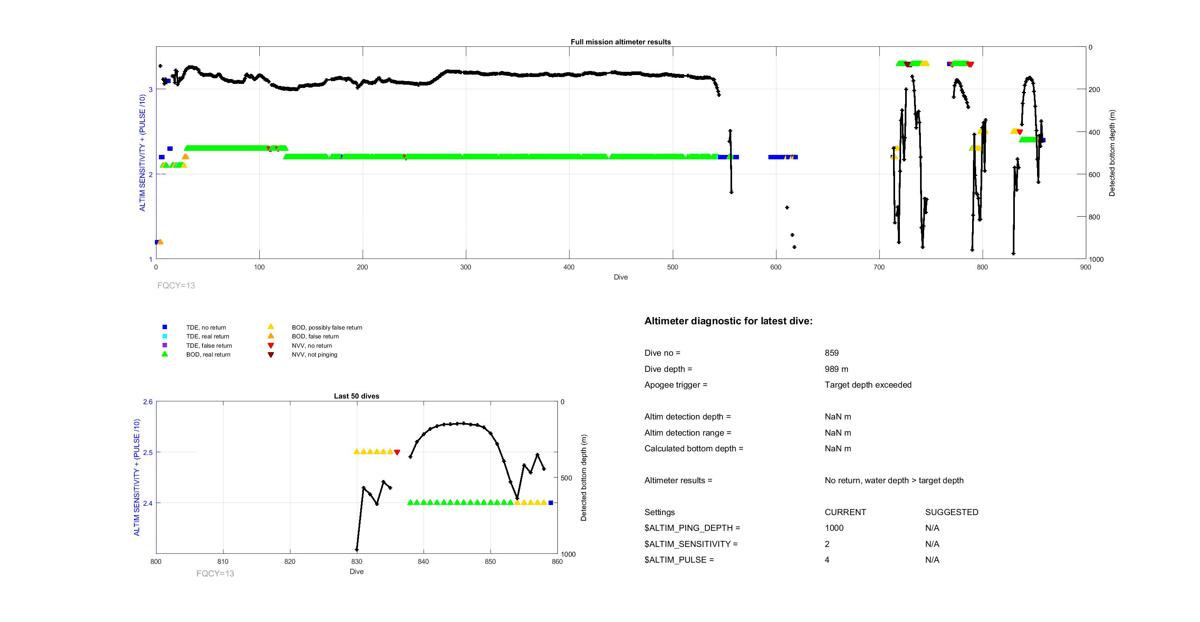Click the green triangle BOD real return legend marker
1200x622 pixels.
click(x=164, y=354)
